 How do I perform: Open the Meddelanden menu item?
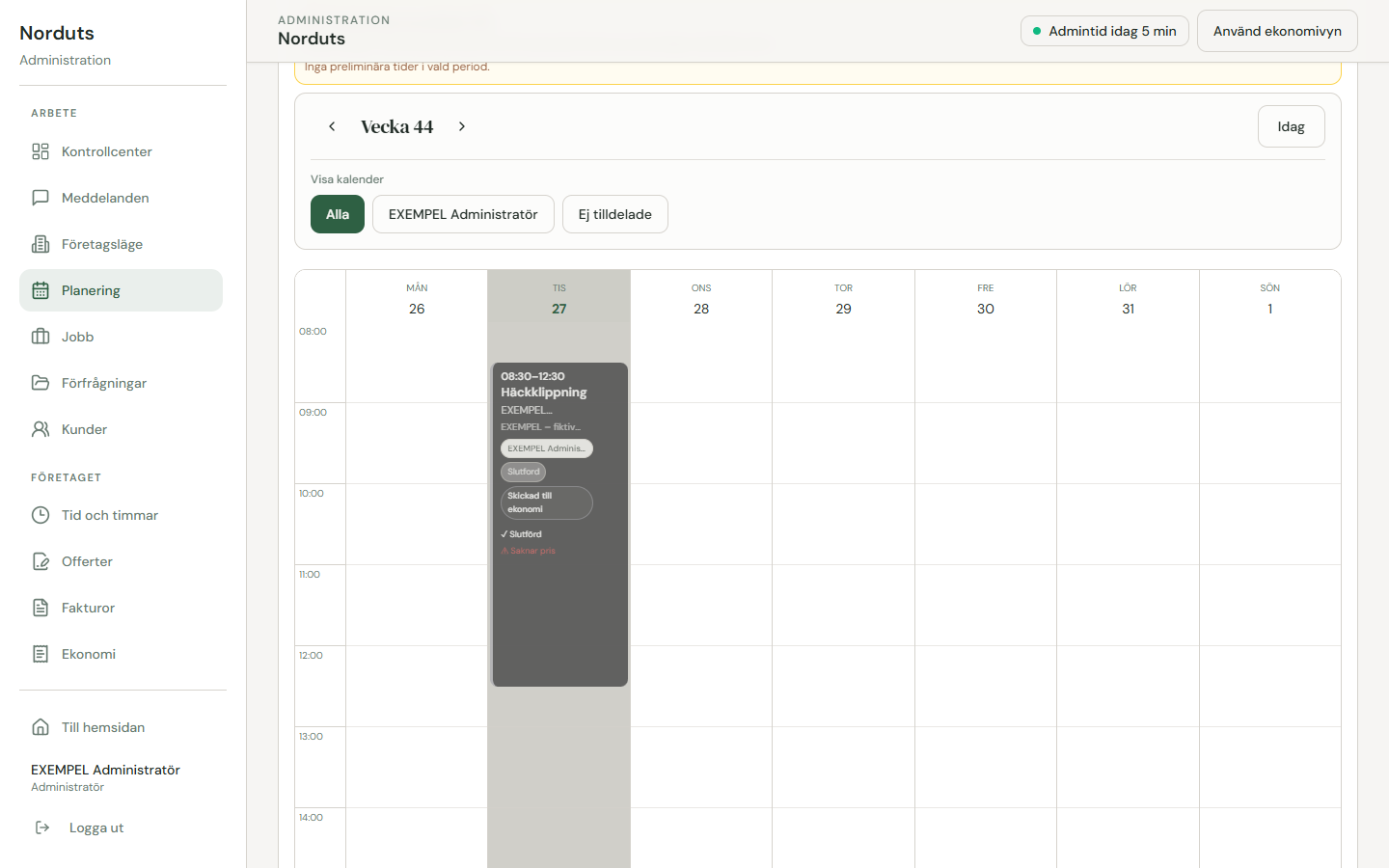[121, 198]
